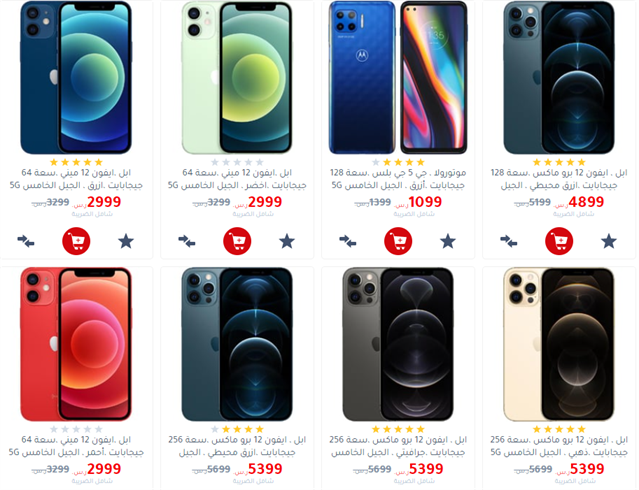Compare the Motorola phone using arrows icon
The width and height of the screenshot is (639, 490).
(x=348, y=241)
